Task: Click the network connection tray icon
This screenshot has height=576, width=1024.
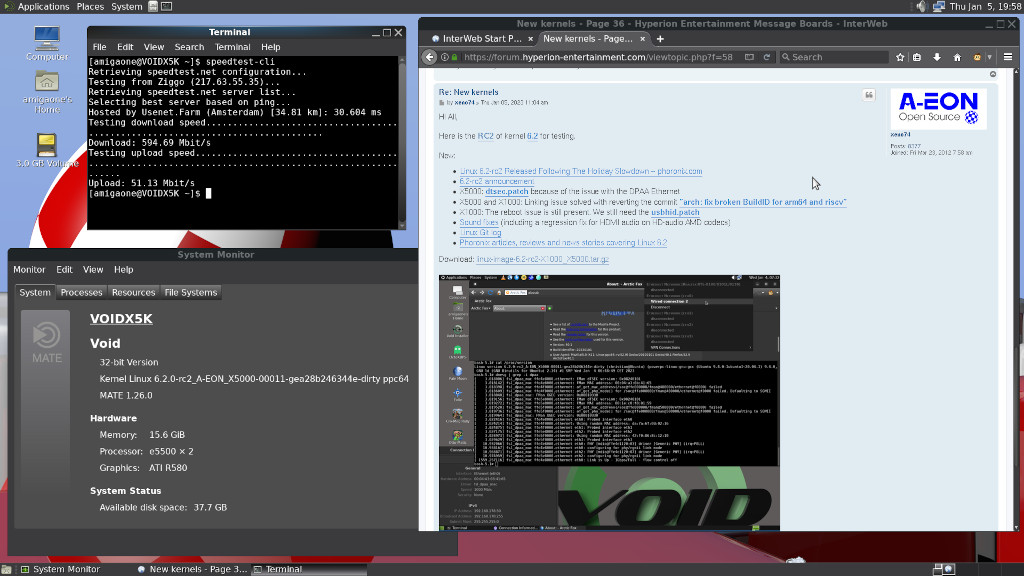Action: tap(938, 7)
